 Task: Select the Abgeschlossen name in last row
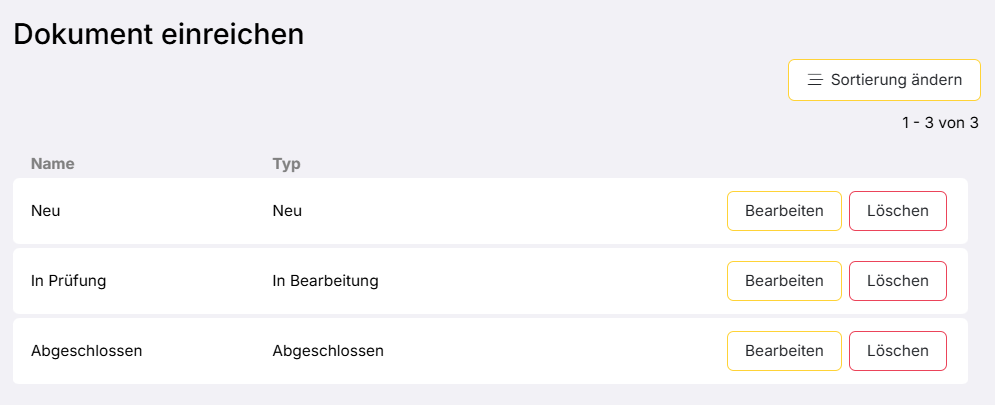click(87, 351)
